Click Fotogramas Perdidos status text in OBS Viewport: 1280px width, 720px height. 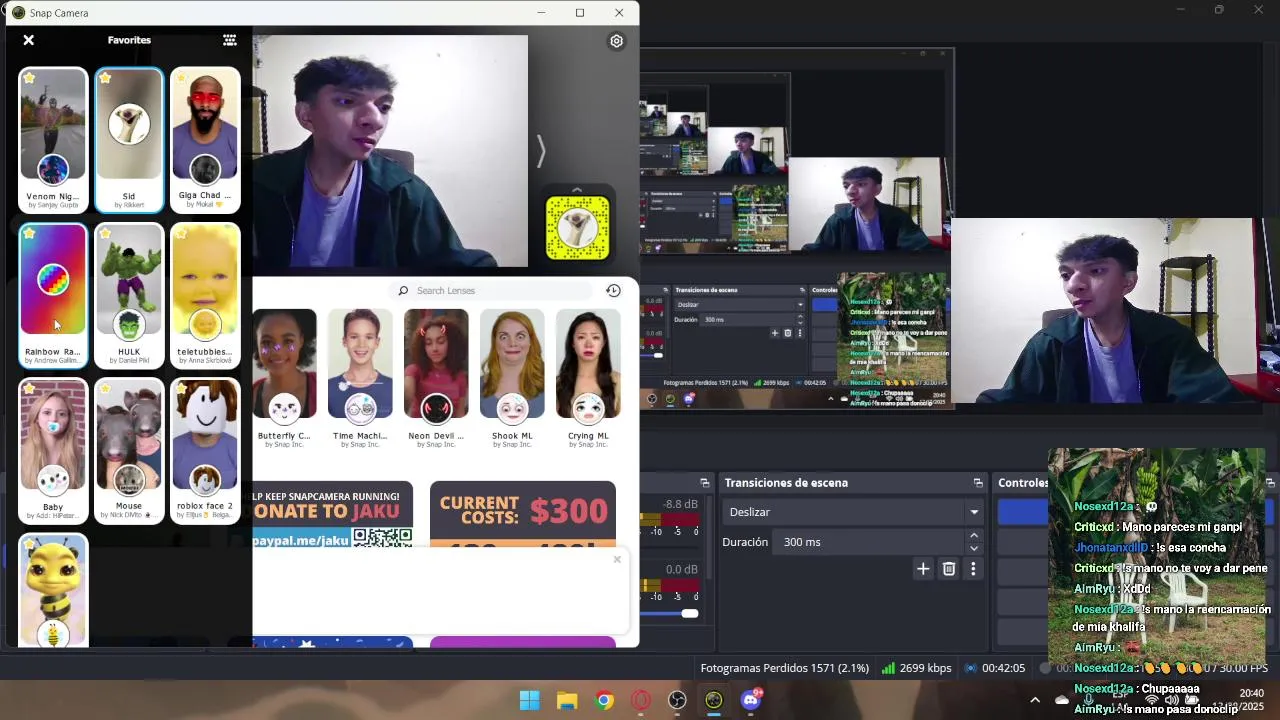coord(785,668)
